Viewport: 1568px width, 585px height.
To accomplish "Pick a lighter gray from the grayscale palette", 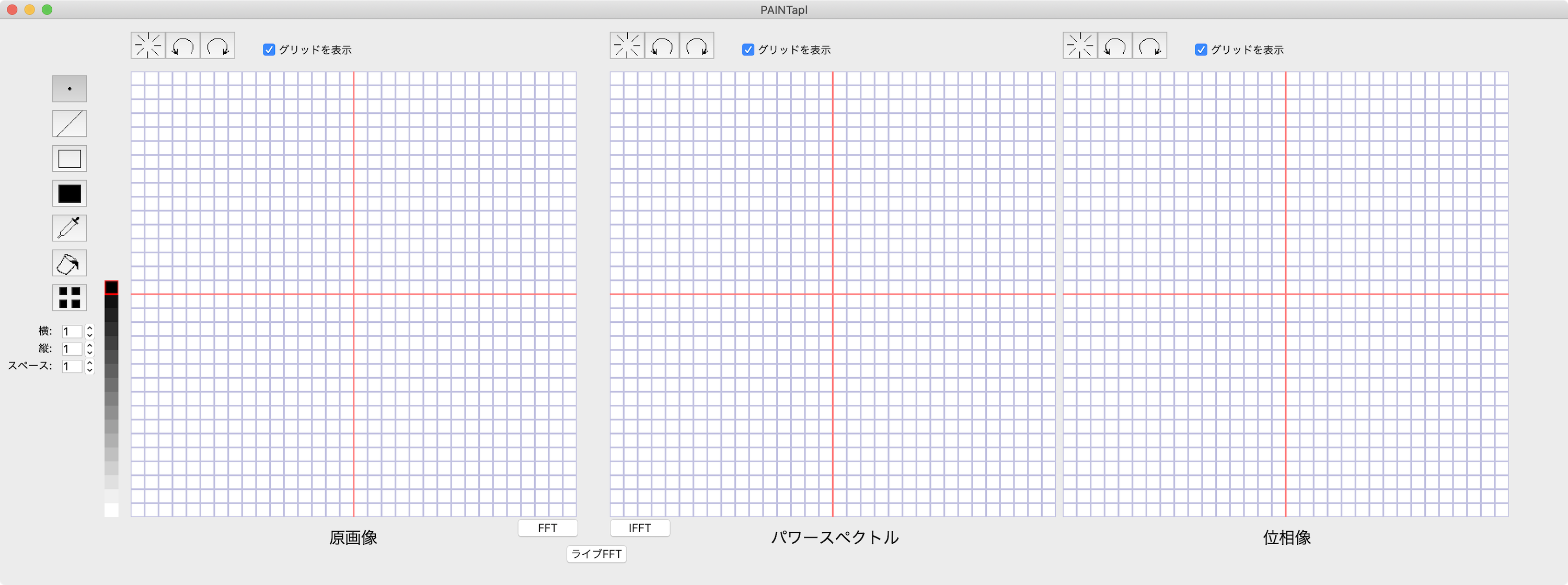I will click(111, 468).
